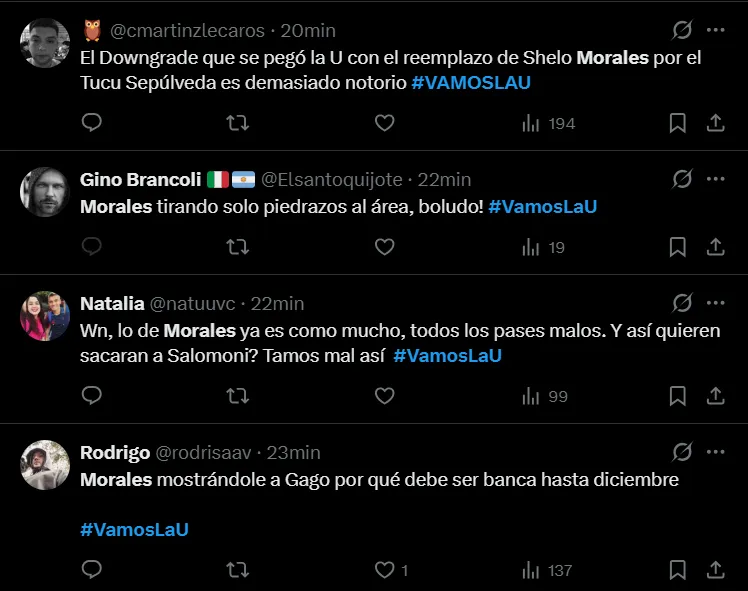Reply to cmartinzlecaros's tweet about Shelo Morales
This screenshot has height=591, width=748.
point(92,123)
